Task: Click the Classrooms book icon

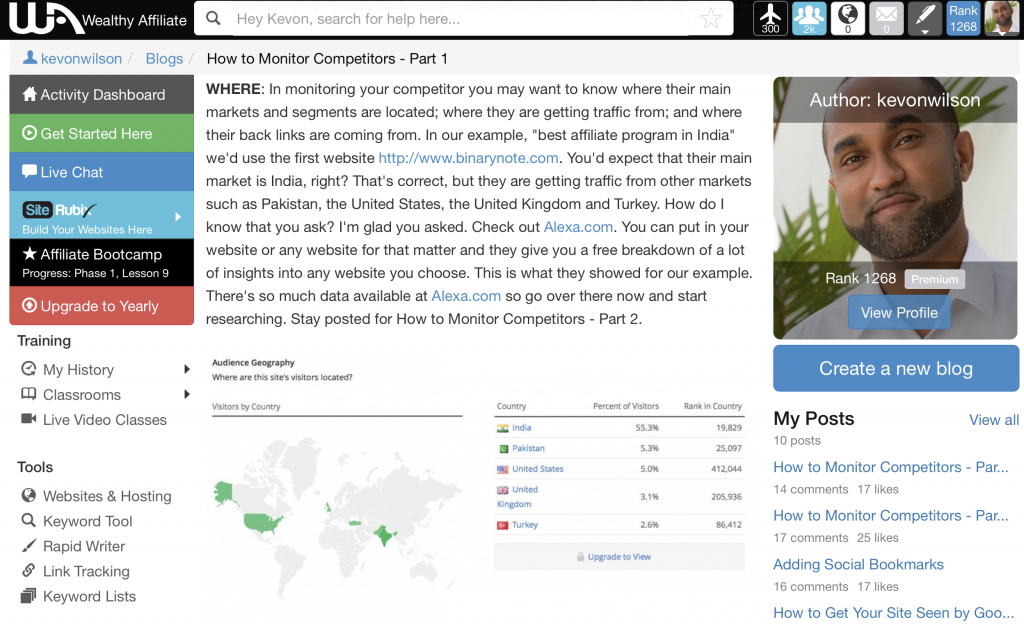Action: (x=29, y=394)
